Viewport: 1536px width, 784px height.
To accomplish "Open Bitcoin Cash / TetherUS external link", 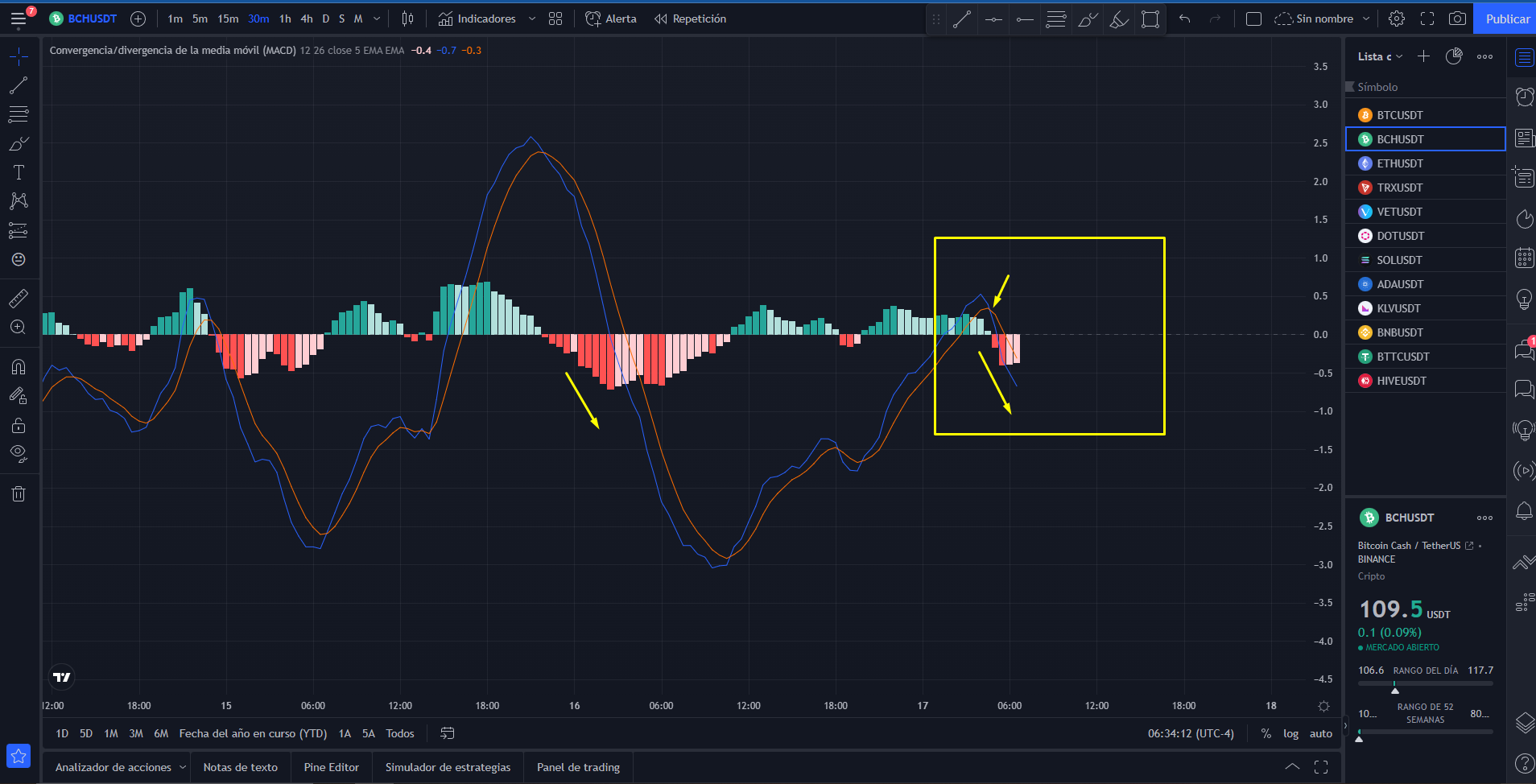I will (x=1469, y=546).
